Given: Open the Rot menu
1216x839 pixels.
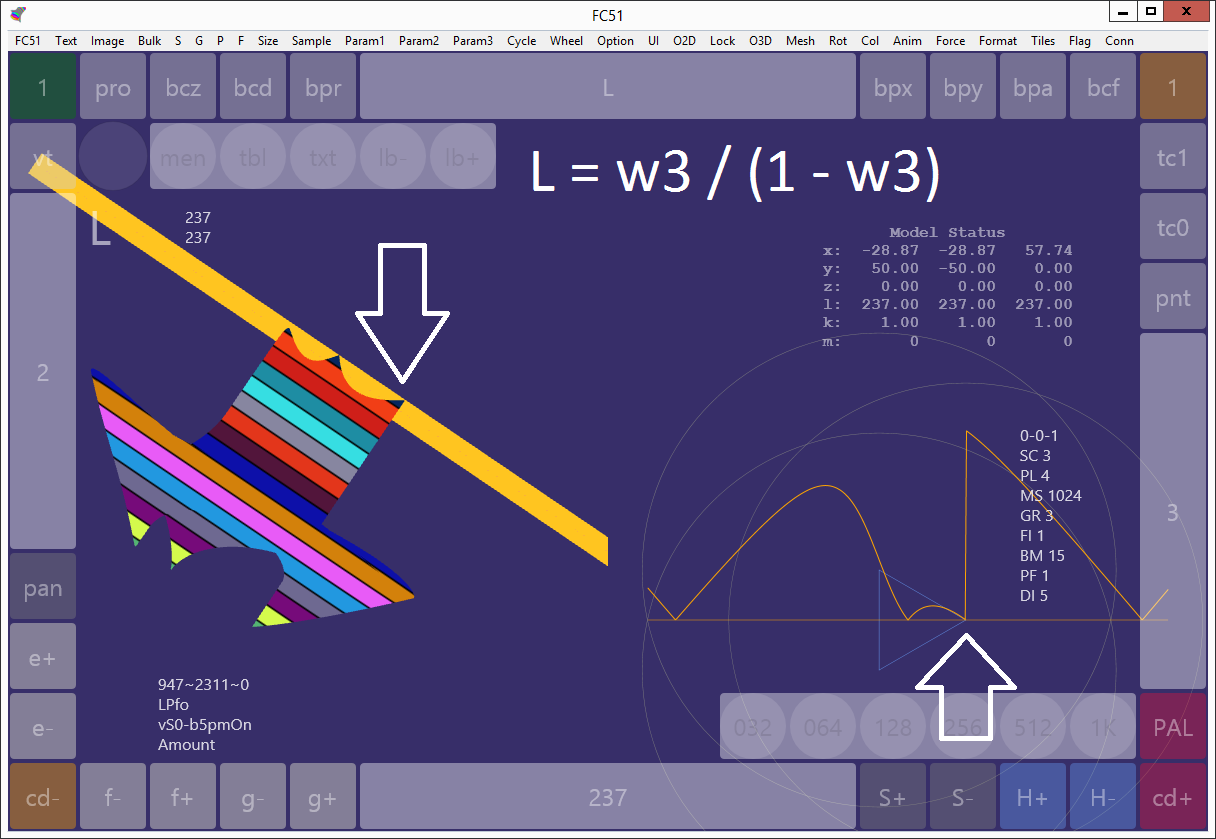Looking at the screenshot, I should click(838, 41).
